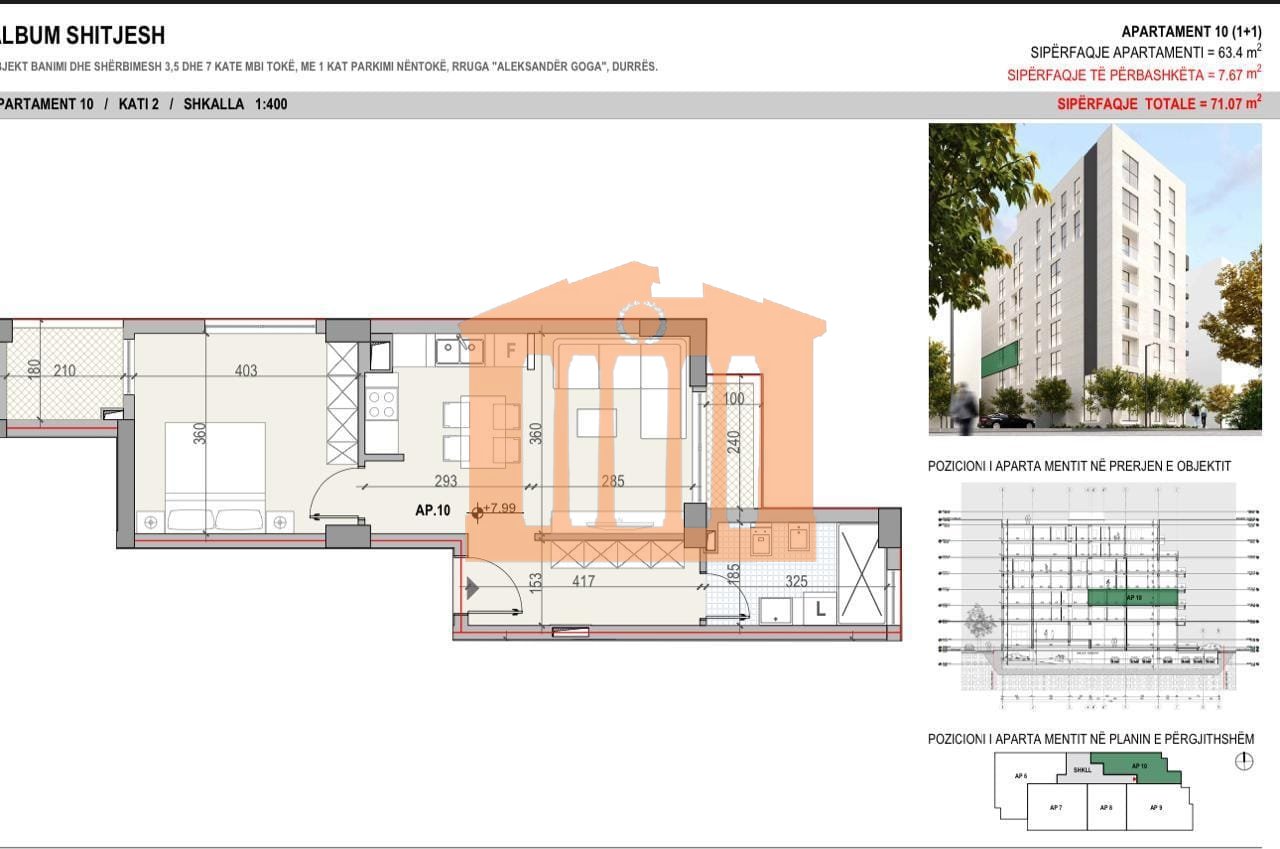Click the four-burner stove symbol
This screenshot has width=1280, height=849.
pyautogui.click(x=381, y=404)
